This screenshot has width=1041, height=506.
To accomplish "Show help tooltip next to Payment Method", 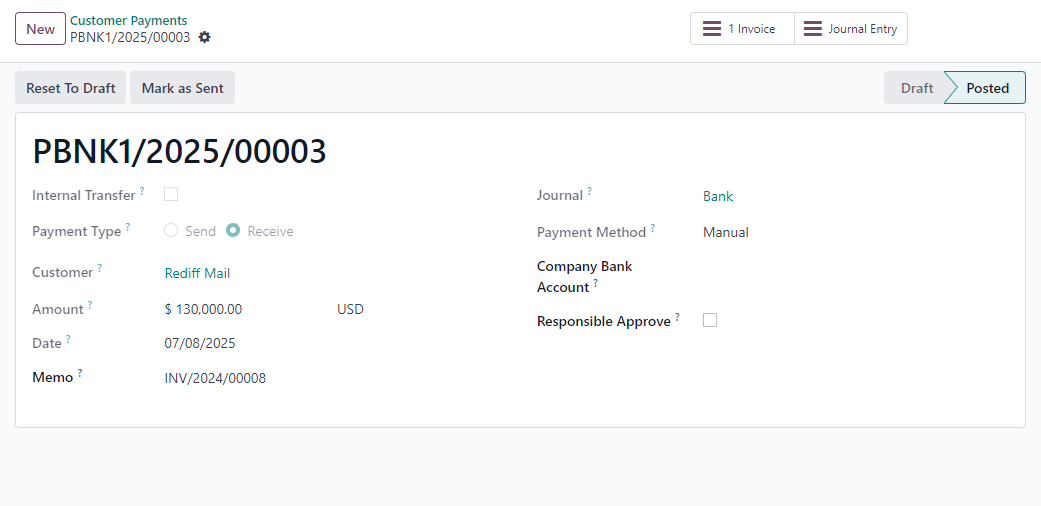I will 652,228.
